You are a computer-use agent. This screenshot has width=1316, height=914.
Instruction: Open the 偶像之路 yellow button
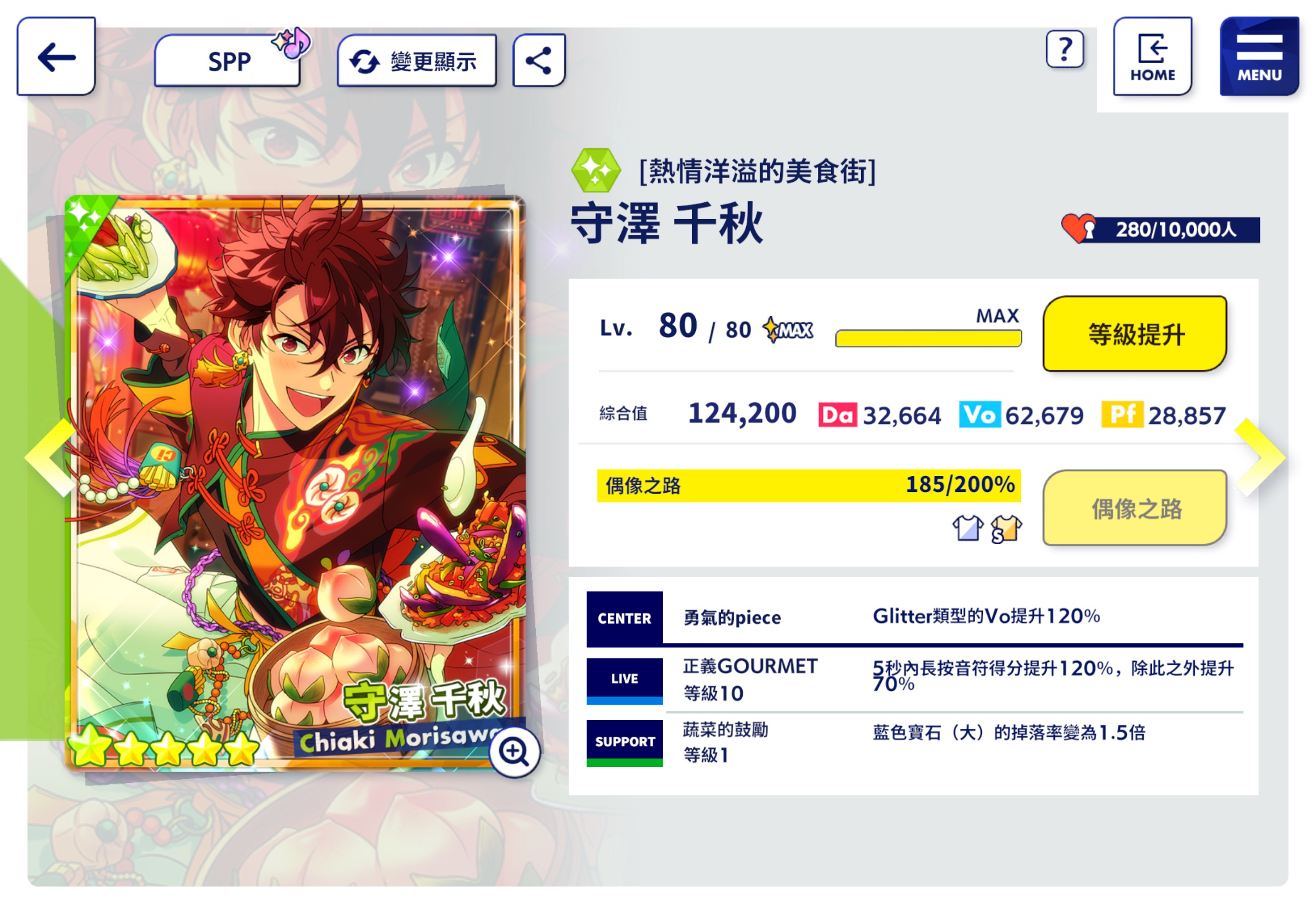[x=1135, y=508]
